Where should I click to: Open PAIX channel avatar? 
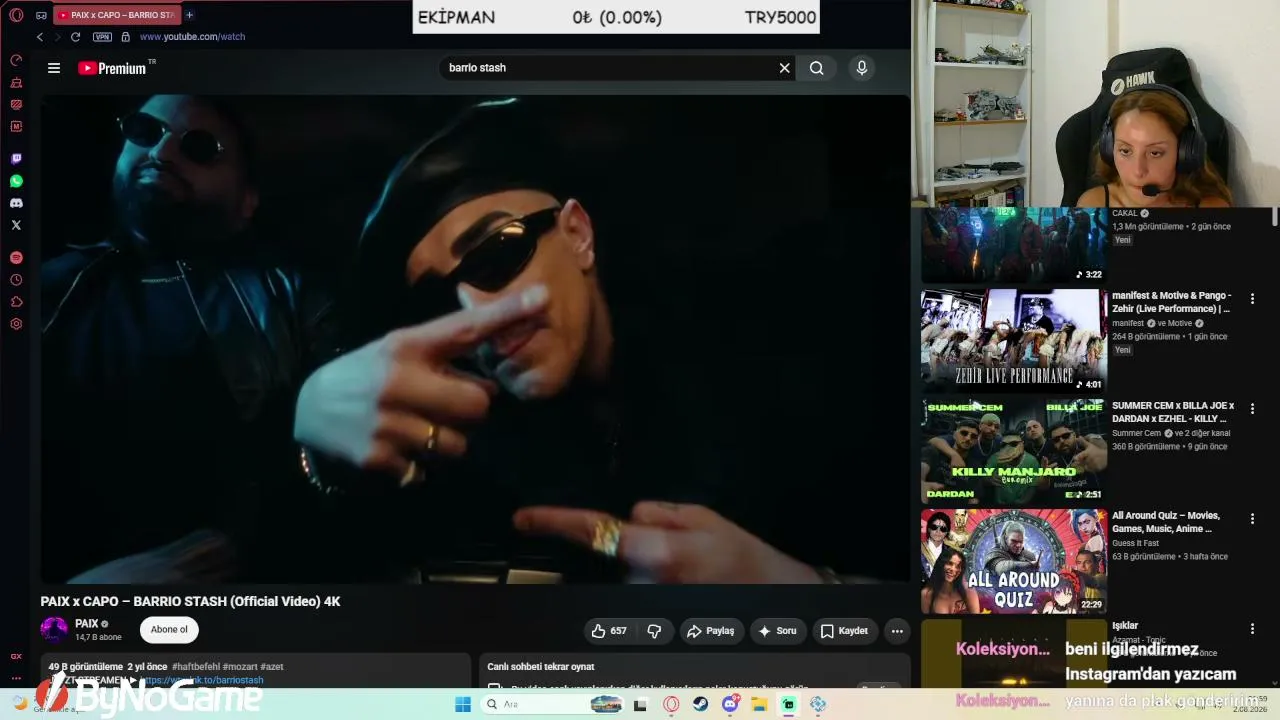pos(54,630)
